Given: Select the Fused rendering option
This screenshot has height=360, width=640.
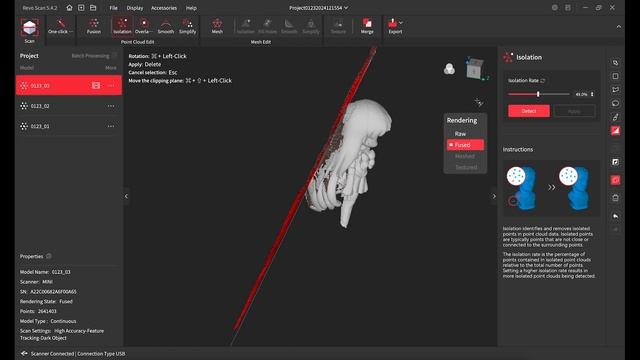Looking at the screenshot, I should pyautogui.click(x=465, y=145).
